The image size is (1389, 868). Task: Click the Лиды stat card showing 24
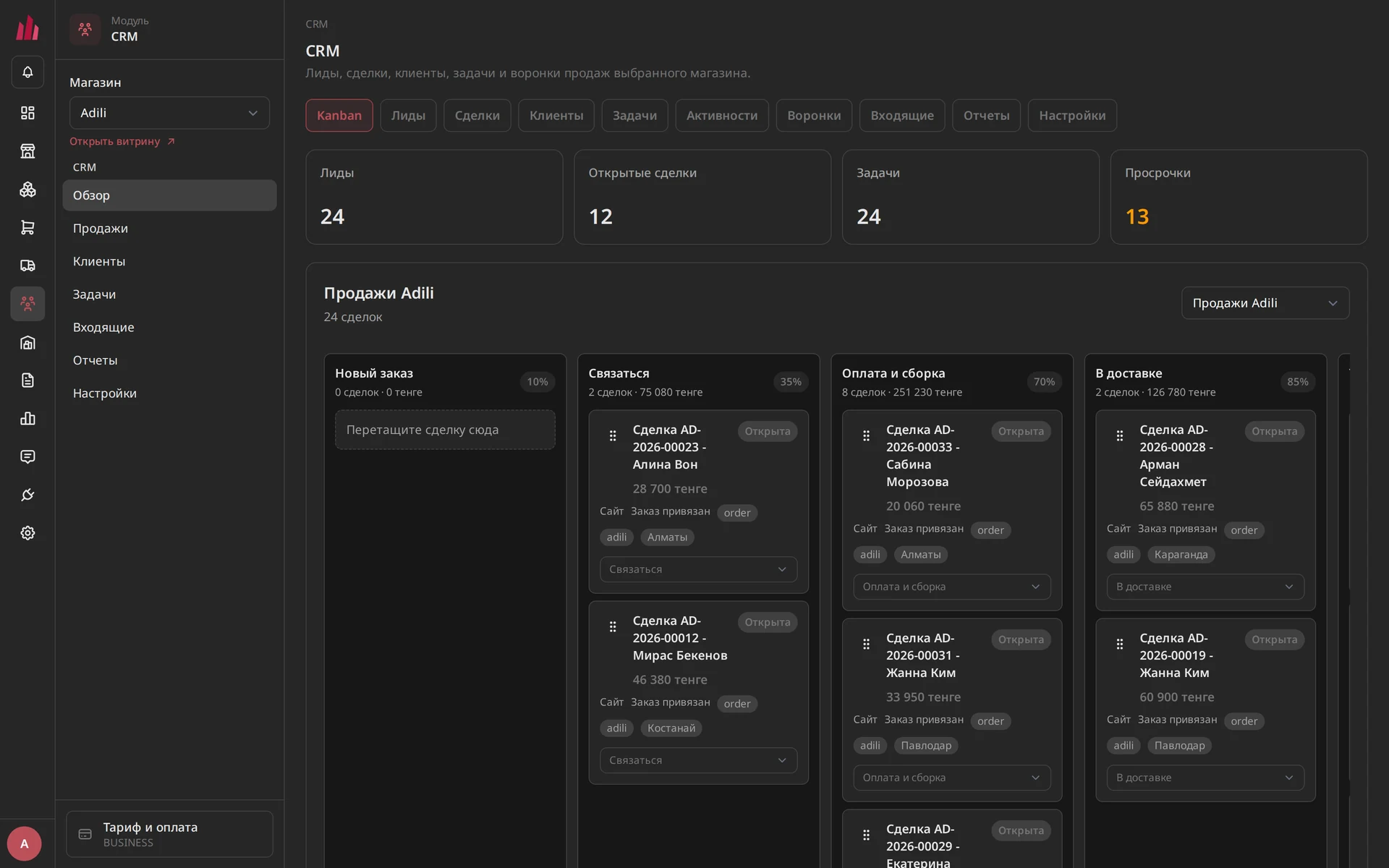tap(434, 197)
